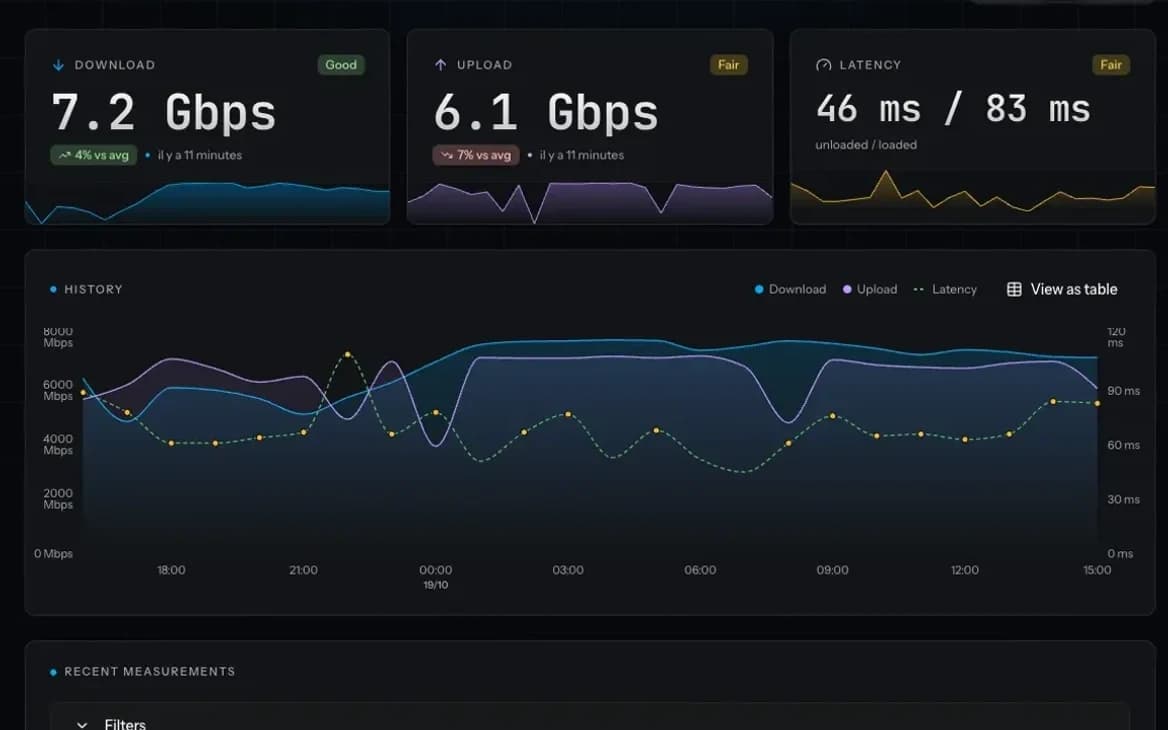Click the 4000 Mbps axis label

tap(58, 445)
